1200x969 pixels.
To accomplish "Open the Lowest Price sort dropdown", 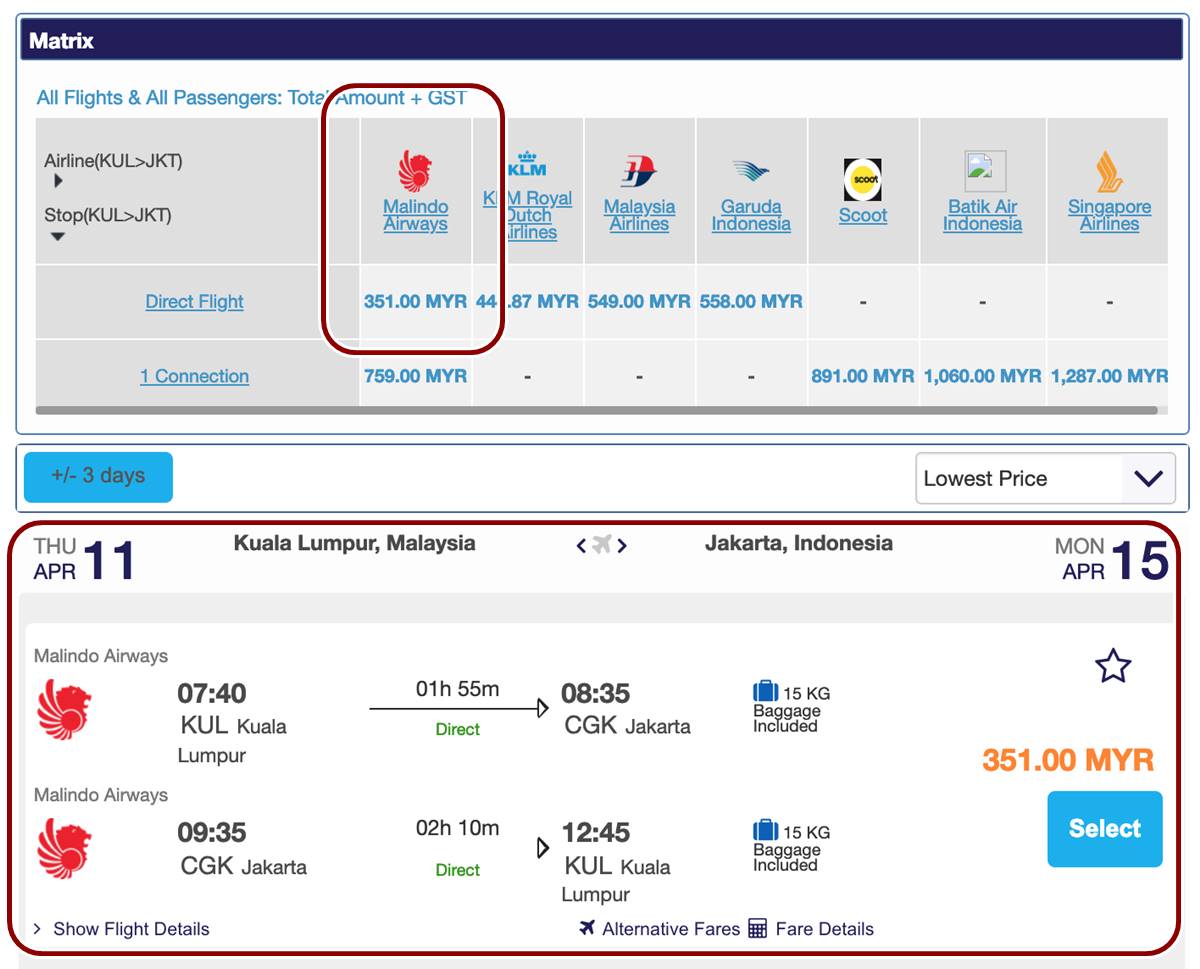I will tap(1045, 478).
